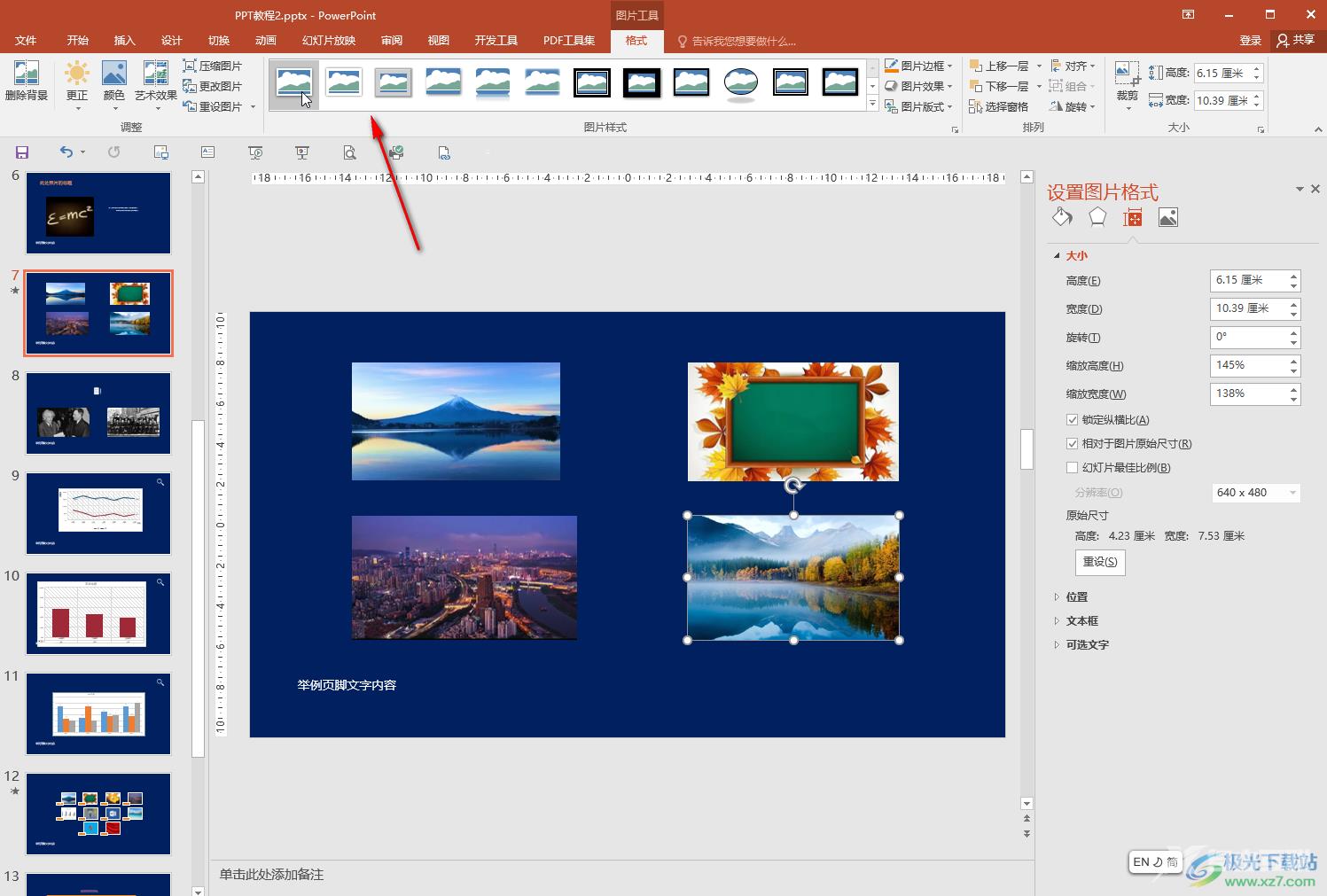Viewport: 1327px width, 896px height.
Task: Click Send Backward (下移一层) button
Action: pyautogui.click(x=1000, y=86)
